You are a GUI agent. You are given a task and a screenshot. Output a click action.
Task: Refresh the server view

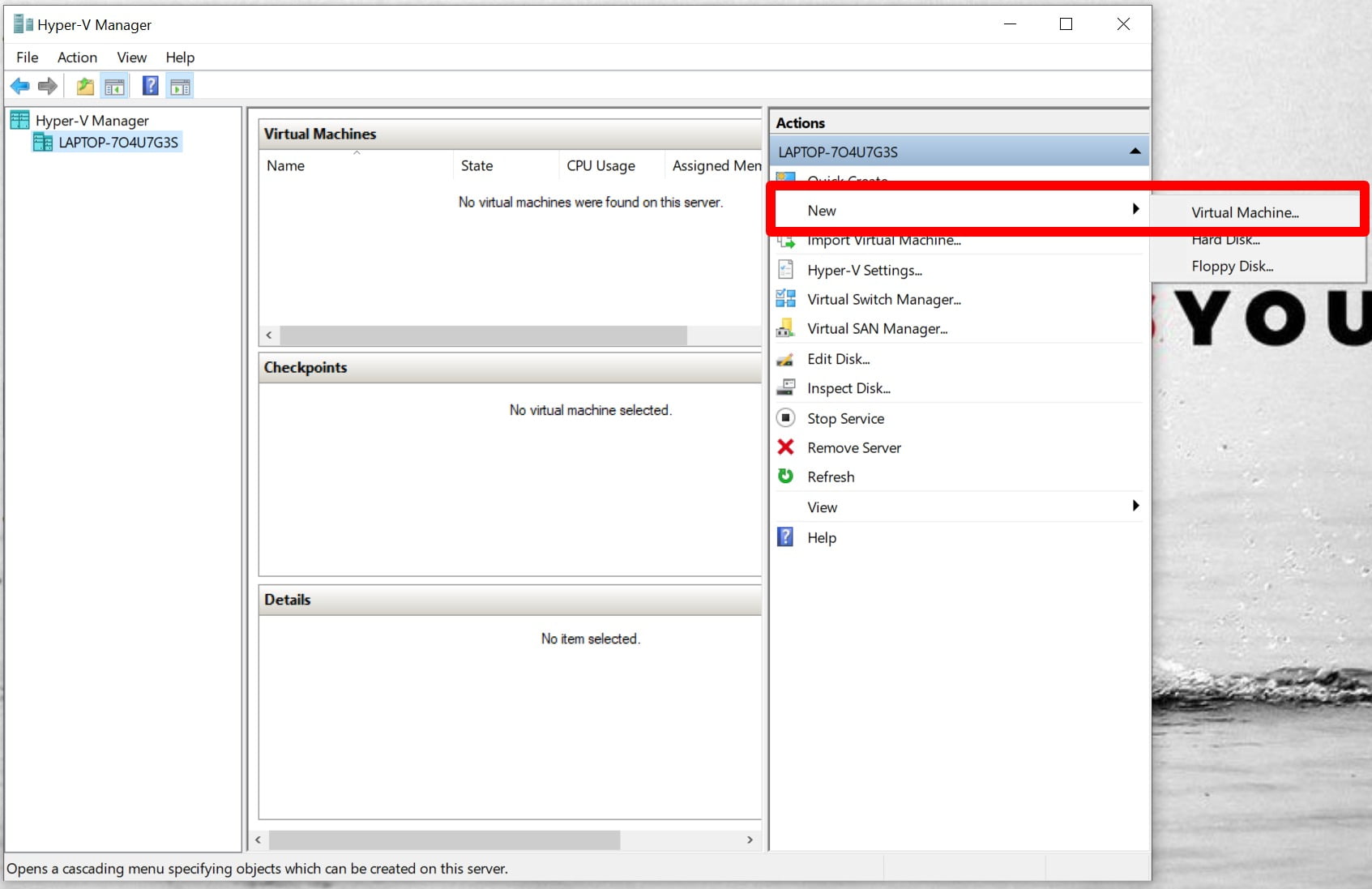click(x=830, y=477)
